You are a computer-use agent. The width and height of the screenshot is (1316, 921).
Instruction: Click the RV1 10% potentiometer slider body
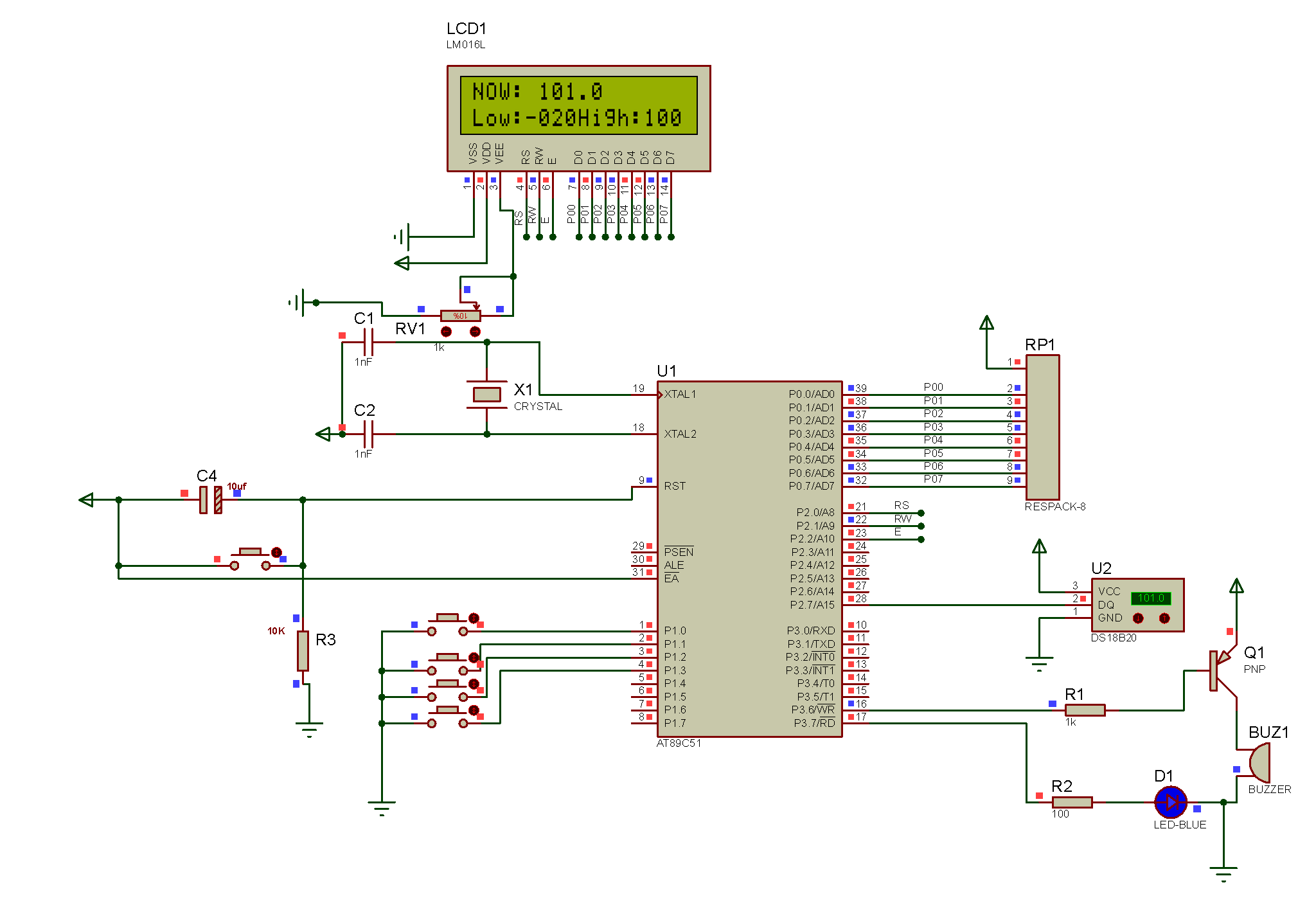(460, 316)
